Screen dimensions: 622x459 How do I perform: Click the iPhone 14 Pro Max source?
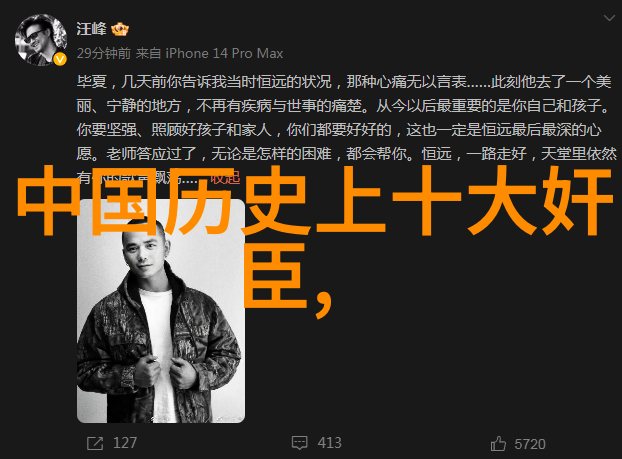click(x=224, y=53)
